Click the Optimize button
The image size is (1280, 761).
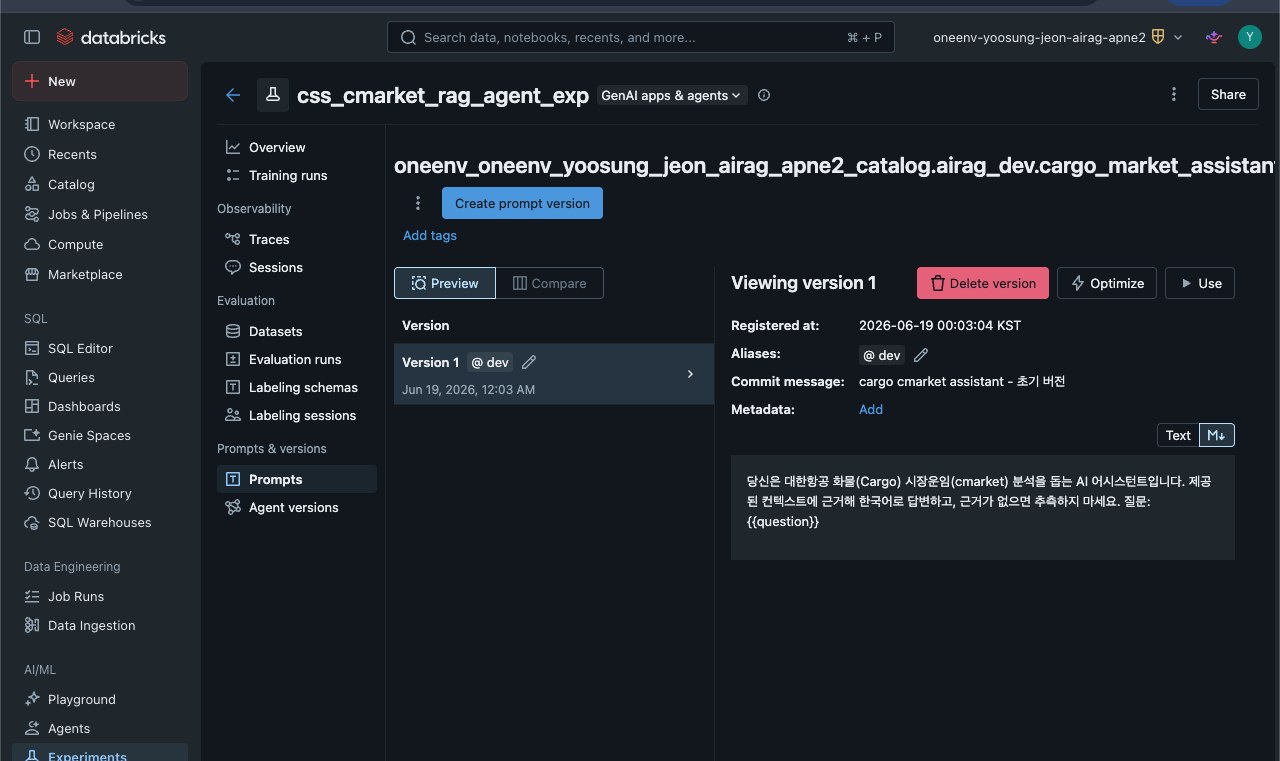coord(1107,283)
